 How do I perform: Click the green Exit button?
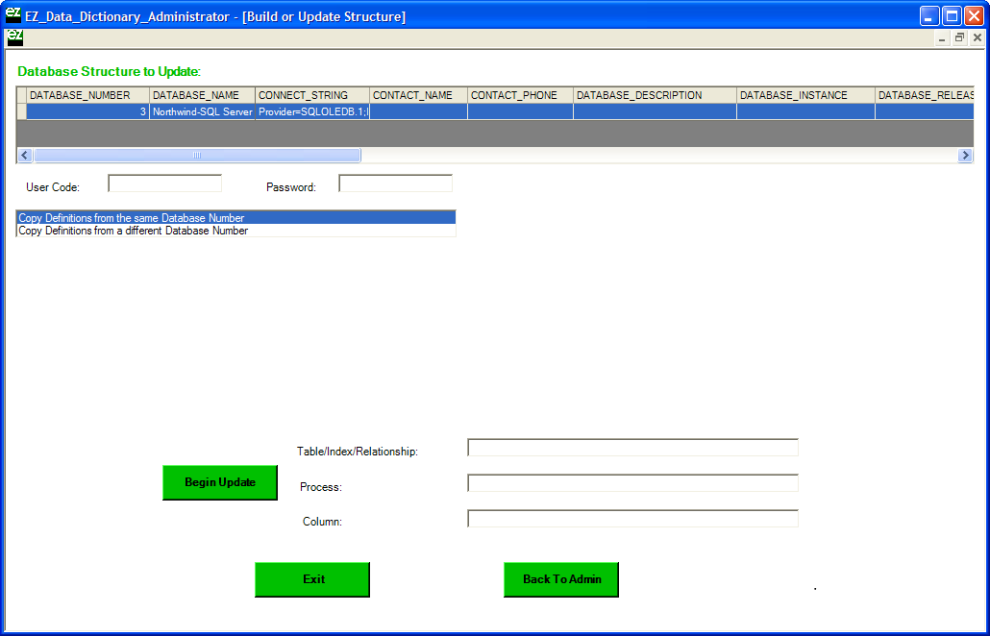click(x=312, y=579)
